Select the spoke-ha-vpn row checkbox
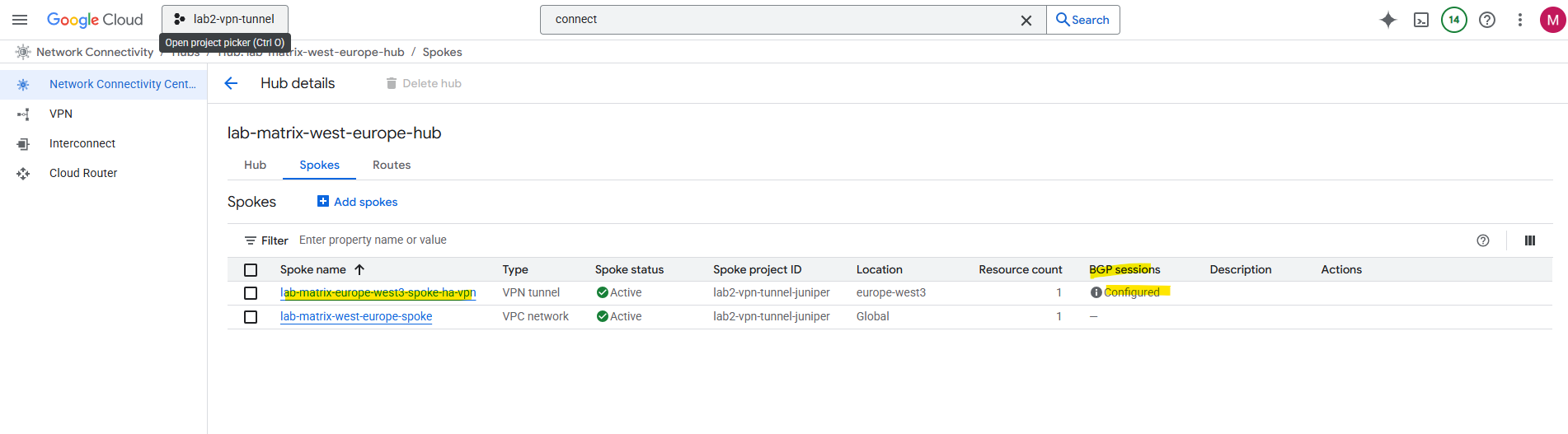The width and height of the screenshot is (1568, 434). pos(251,293)
